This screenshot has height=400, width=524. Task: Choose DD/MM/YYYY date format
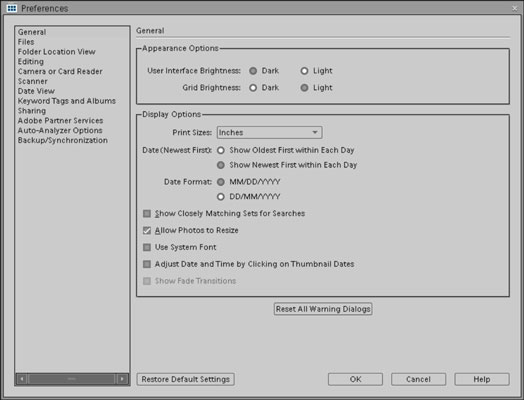tap(221, 197)
